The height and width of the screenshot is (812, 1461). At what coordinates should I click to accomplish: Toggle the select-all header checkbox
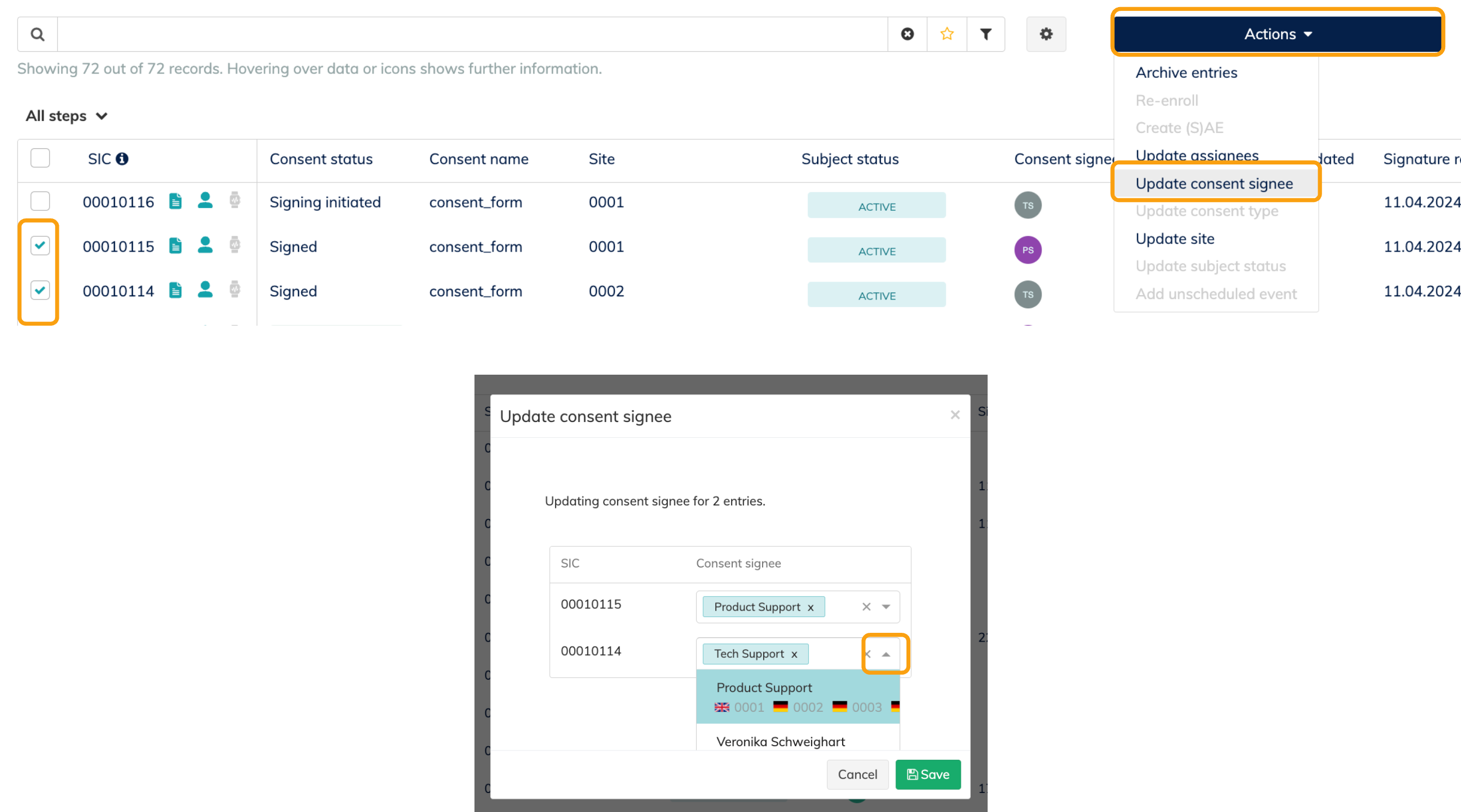coord(40,158)
